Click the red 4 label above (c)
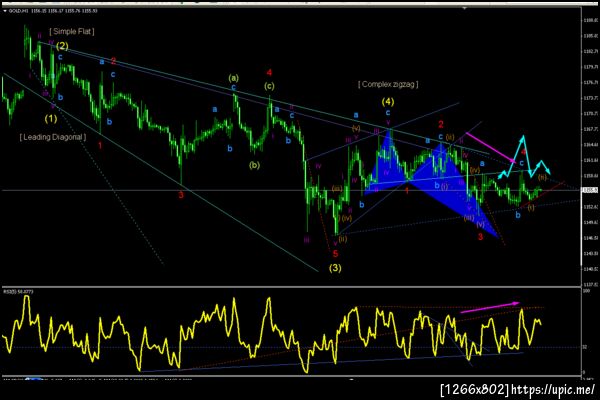 pos(269,72)
